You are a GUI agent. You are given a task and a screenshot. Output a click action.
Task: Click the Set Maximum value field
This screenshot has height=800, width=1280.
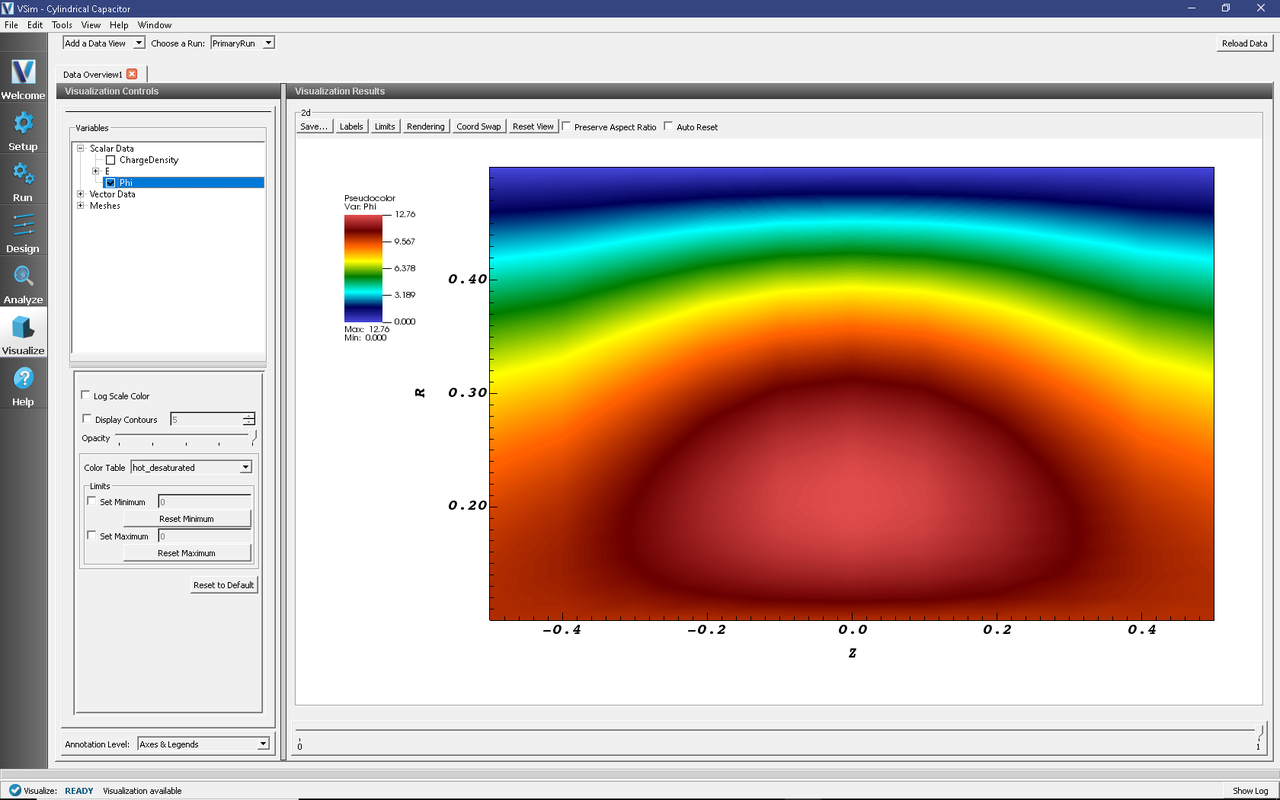click(204, 536)
